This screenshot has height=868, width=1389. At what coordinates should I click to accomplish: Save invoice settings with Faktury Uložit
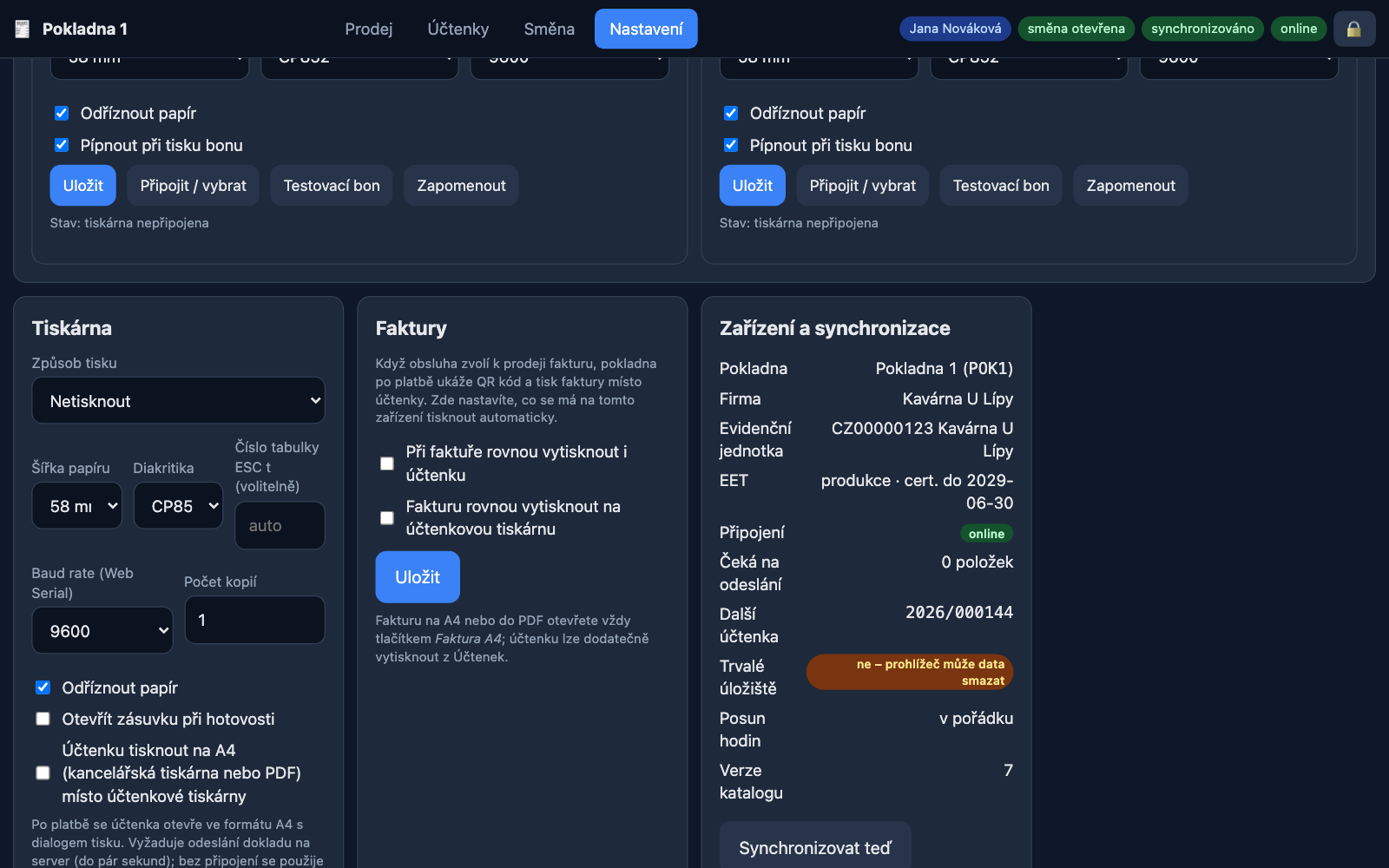[418, 577]
